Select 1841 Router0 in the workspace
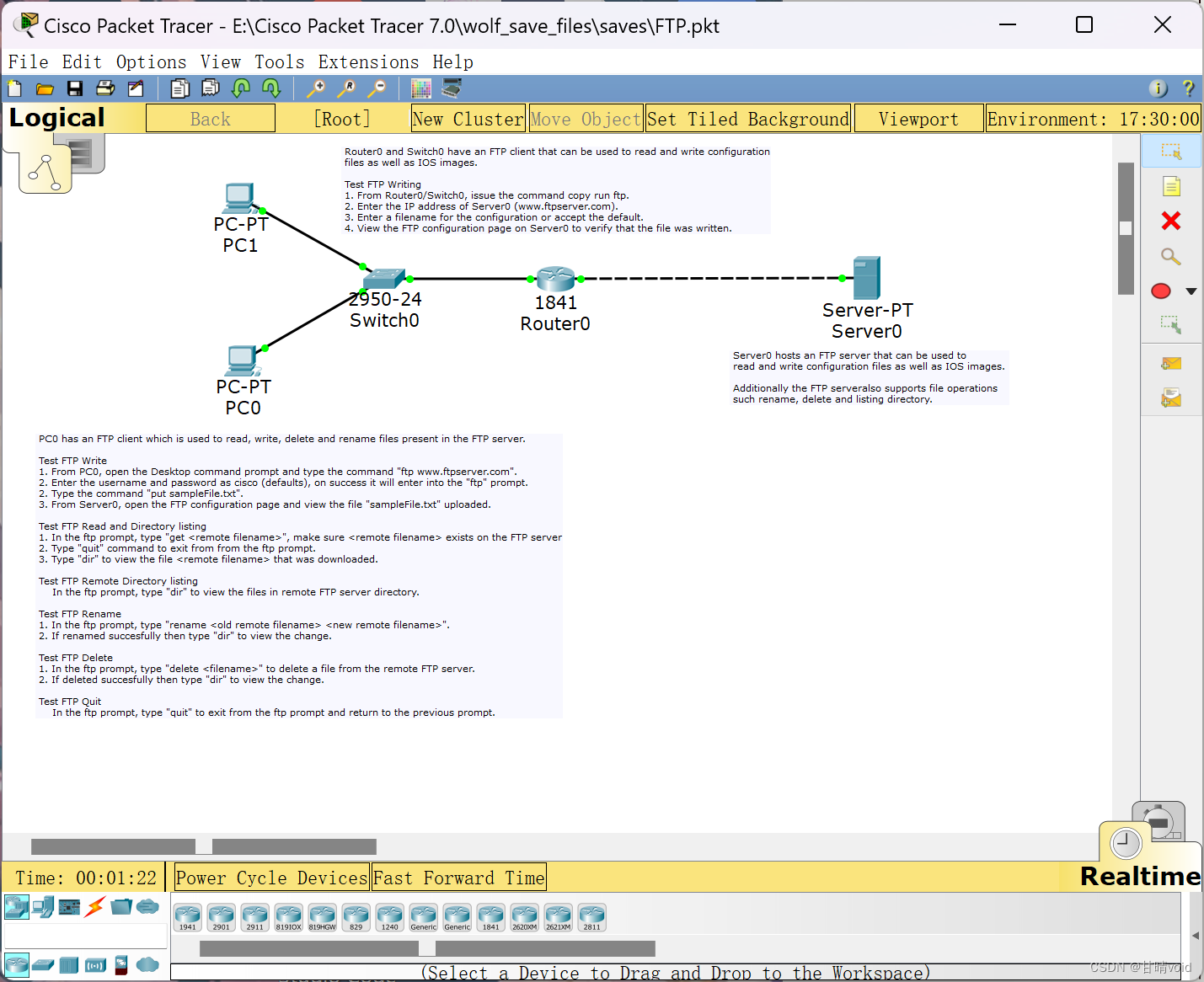Screen dimensions: 1204x982 pyautogui.click(x=556, y=279)
